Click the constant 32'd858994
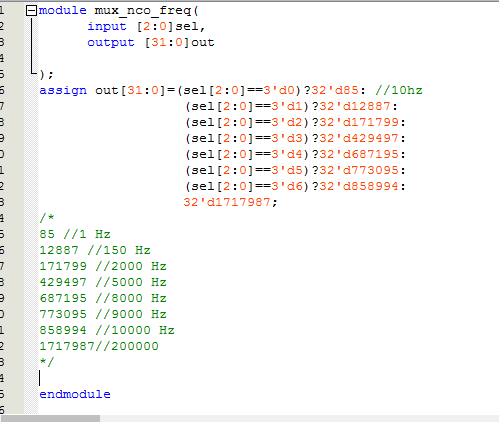 click(359, 186)
